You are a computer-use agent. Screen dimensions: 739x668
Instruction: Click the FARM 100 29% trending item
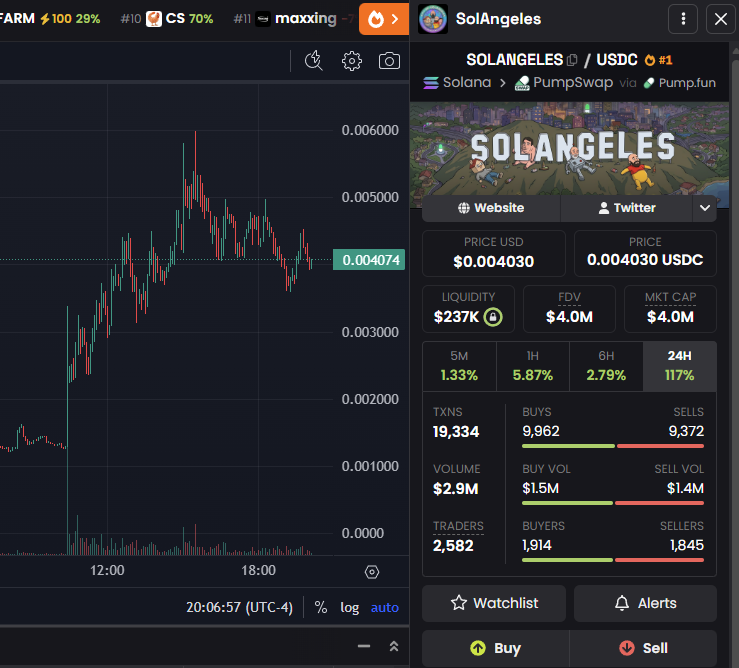50,19
